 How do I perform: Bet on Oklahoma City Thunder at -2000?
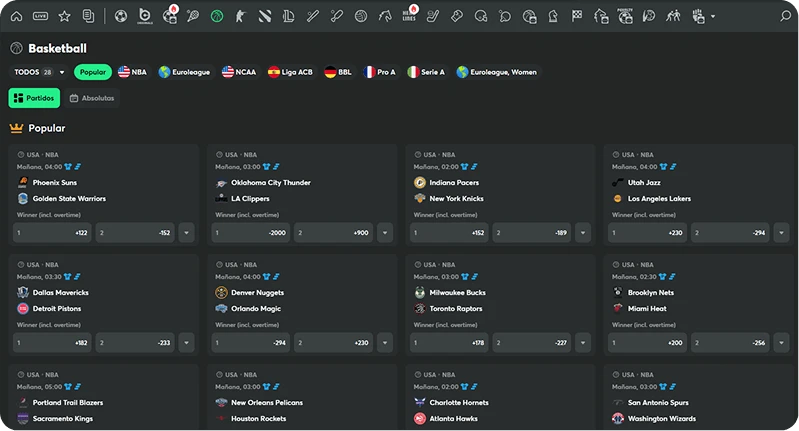click(251, 233)
